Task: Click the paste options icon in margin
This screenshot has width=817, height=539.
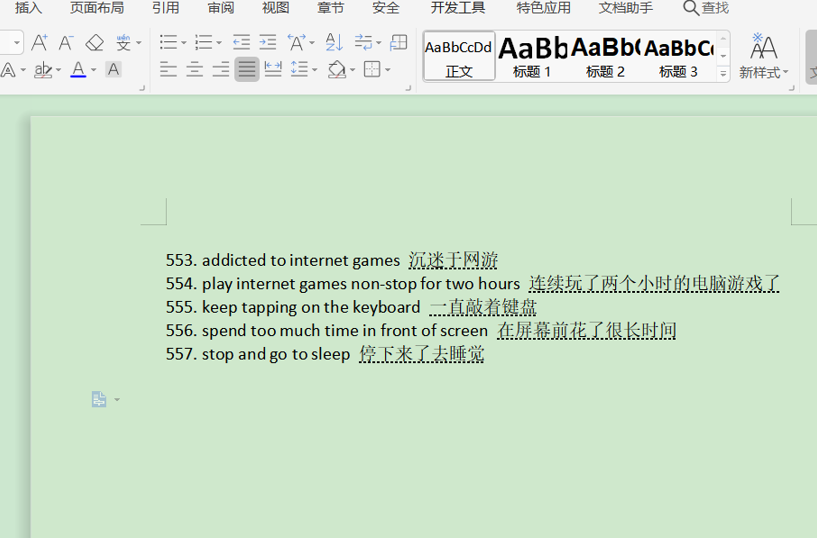Action: [99, 399]
